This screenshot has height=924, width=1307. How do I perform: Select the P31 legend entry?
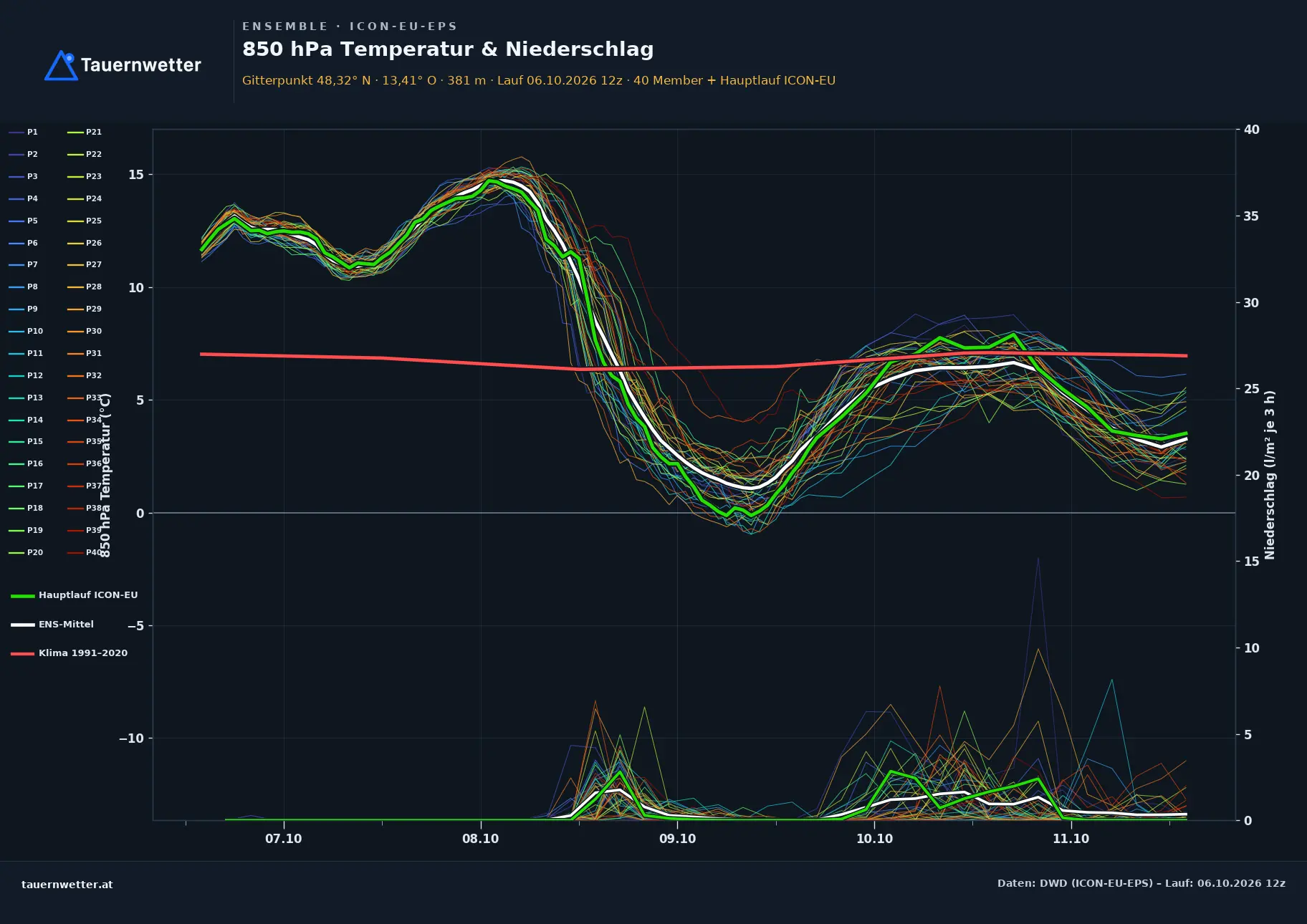pos(85,353)
